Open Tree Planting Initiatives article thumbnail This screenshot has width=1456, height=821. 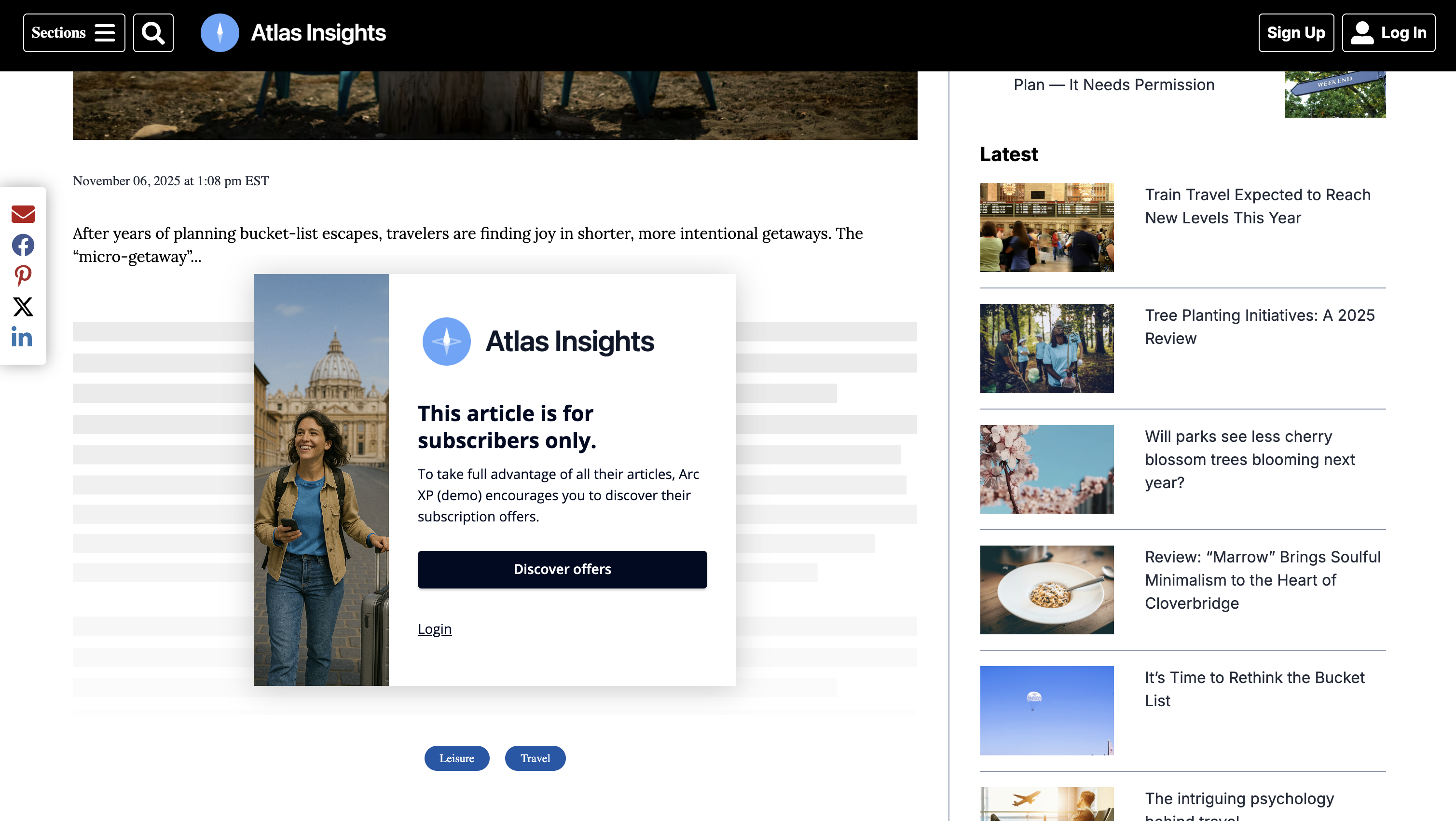coord(1047,348)
